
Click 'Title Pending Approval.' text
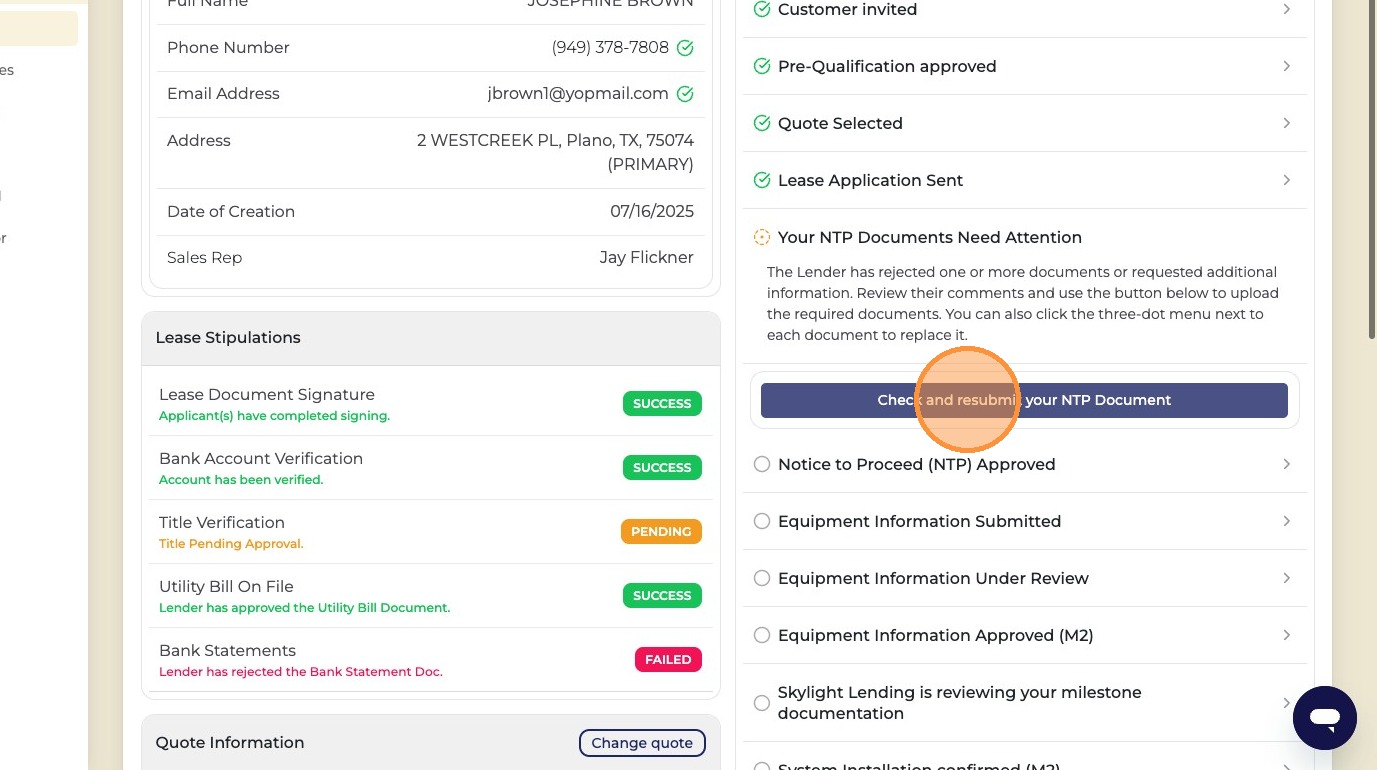231,544
